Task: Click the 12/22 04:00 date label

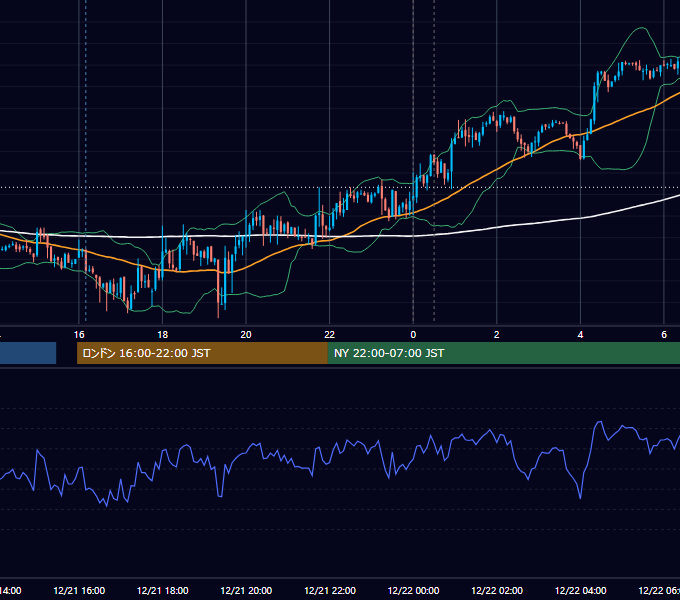Action: (581, 590)
